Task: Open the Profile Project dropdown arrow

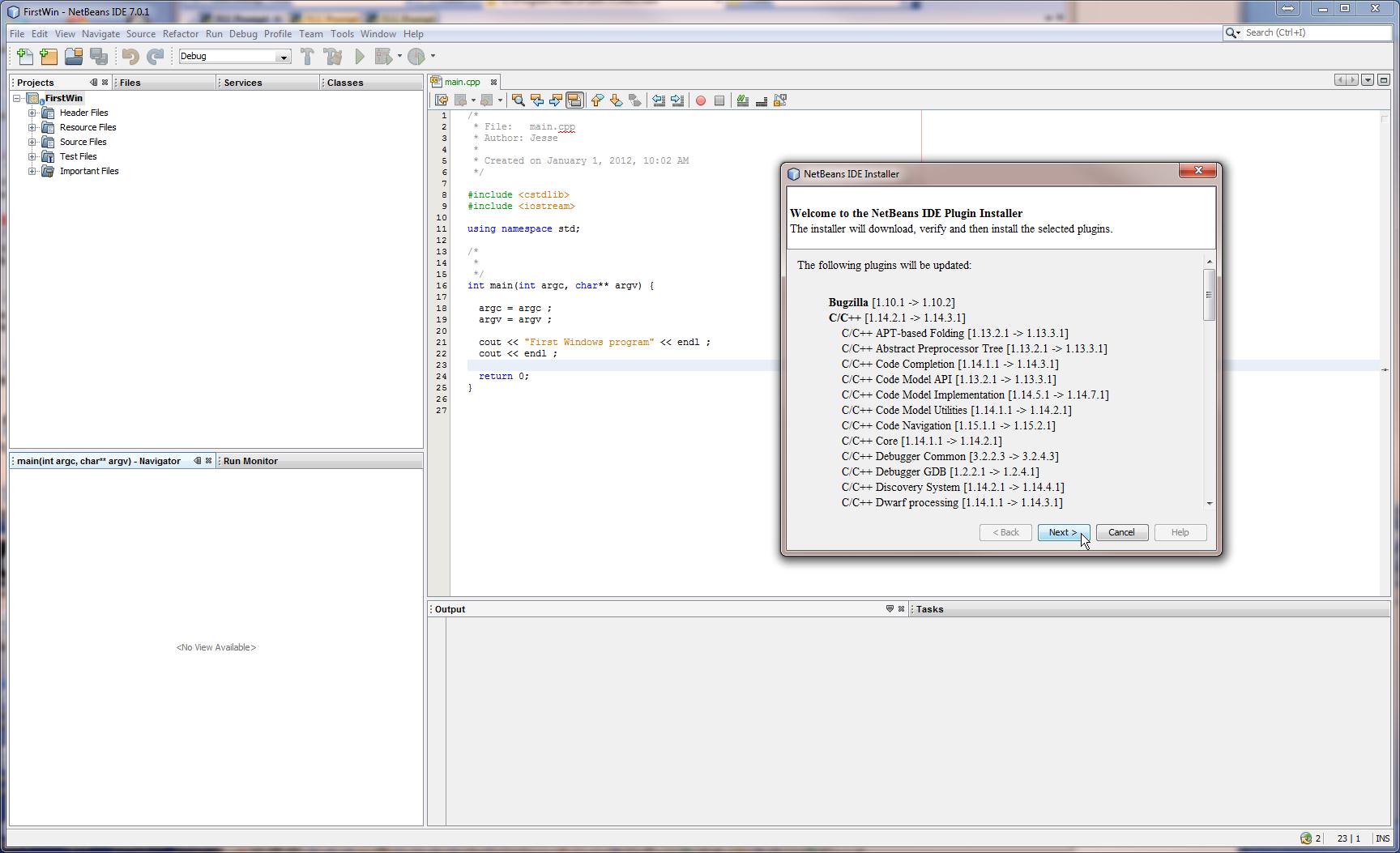Action: (x=433, y=56)
